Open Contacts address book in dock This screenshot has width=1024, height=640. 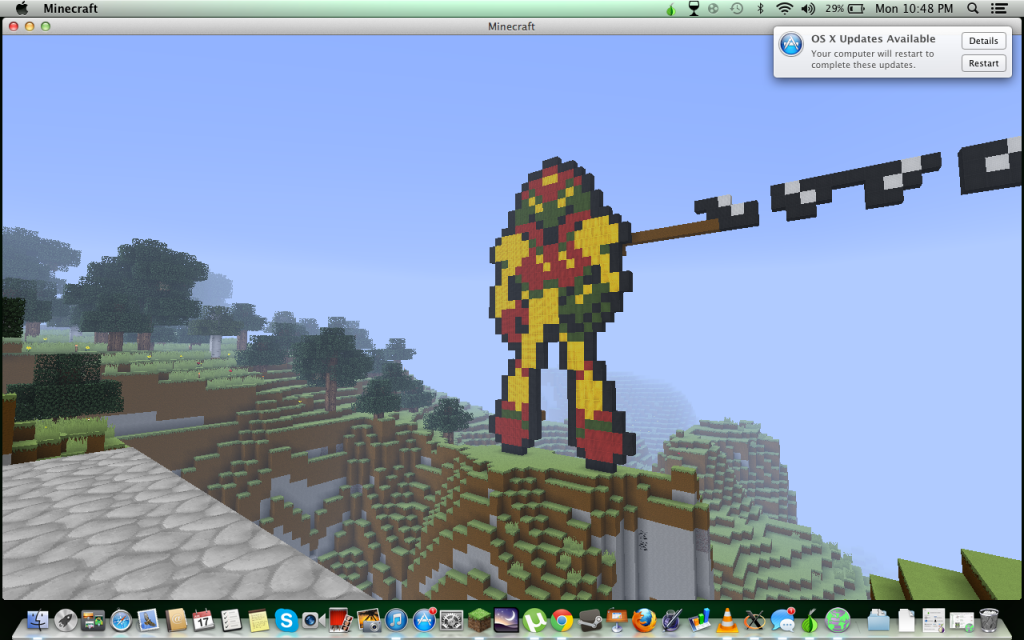tap(176, 619)
